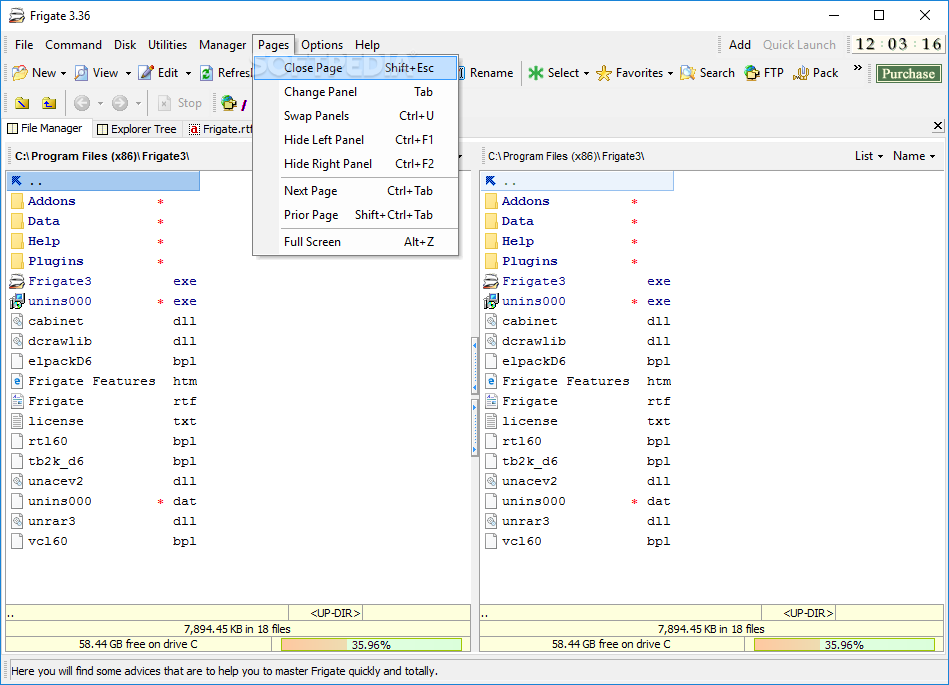This screenshot has width=949, height=685.
Task: Choose Hide Left Panel entry
Action: pyautogui.click(x=355, y=140)
